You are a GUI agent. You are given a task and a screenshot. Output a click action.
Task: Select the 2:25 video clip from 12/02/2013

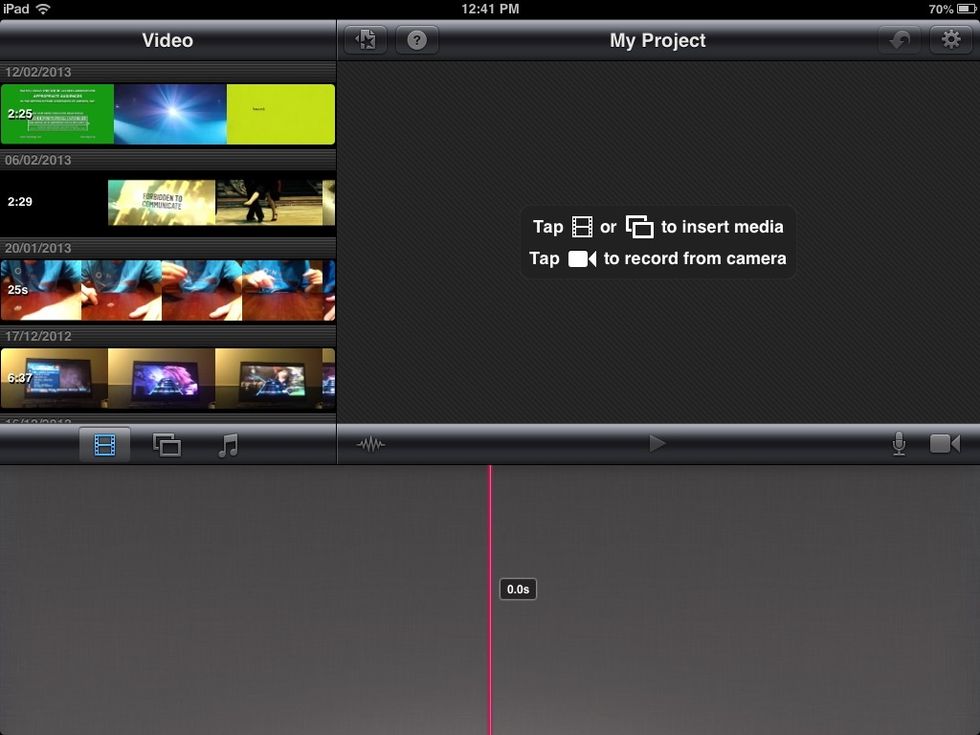(168, 114)
